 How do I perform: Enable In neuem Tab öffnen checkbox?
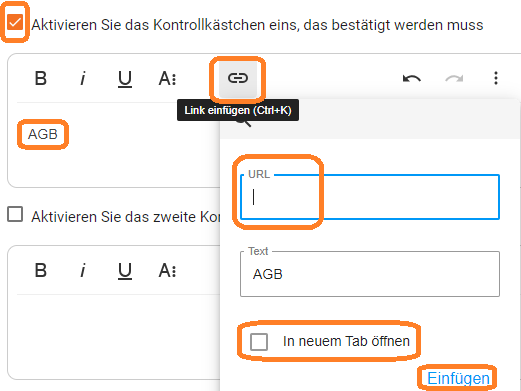pyautogui.click(x=259, y=342)
